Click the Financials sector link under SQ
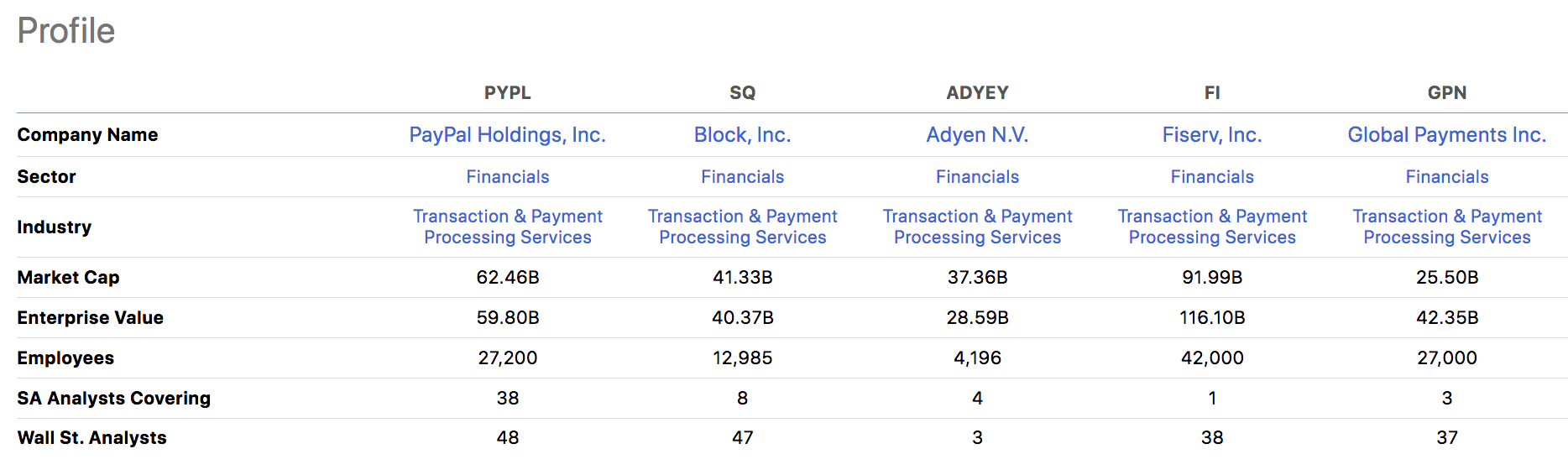 click(x=742, y=177)
